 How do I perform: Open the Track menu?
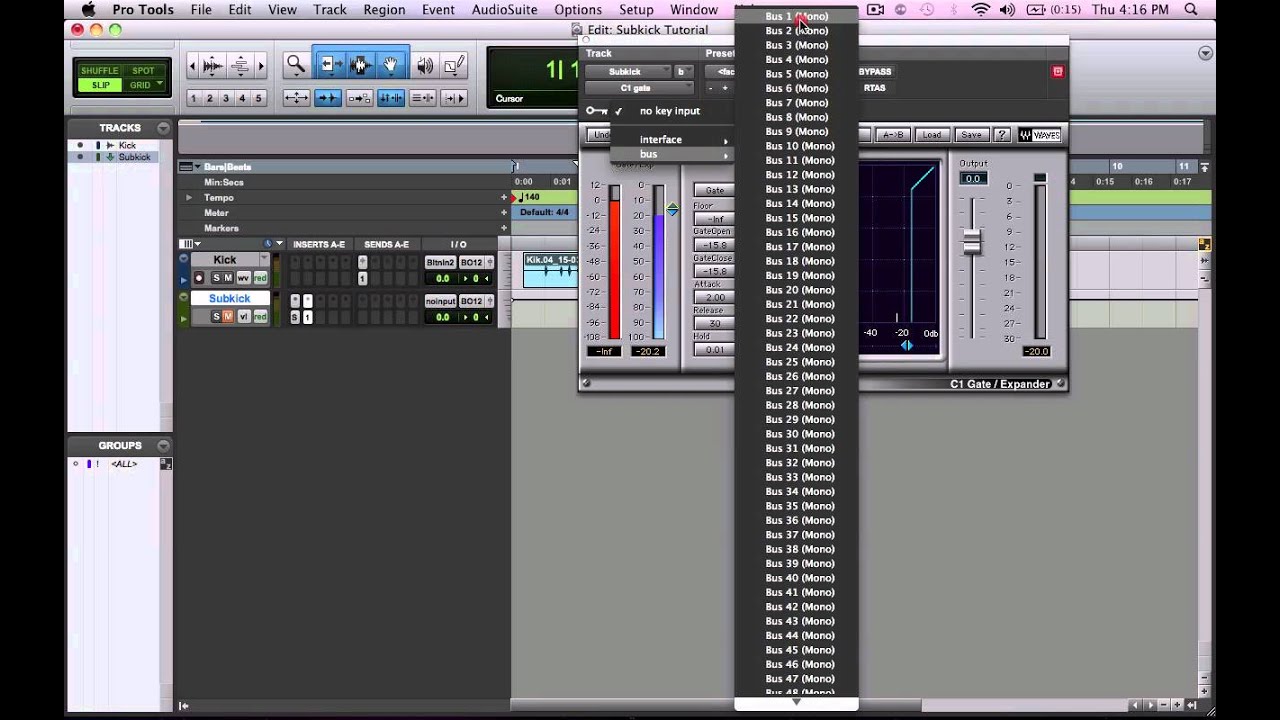pyautogui.click(x=329, y=10)
